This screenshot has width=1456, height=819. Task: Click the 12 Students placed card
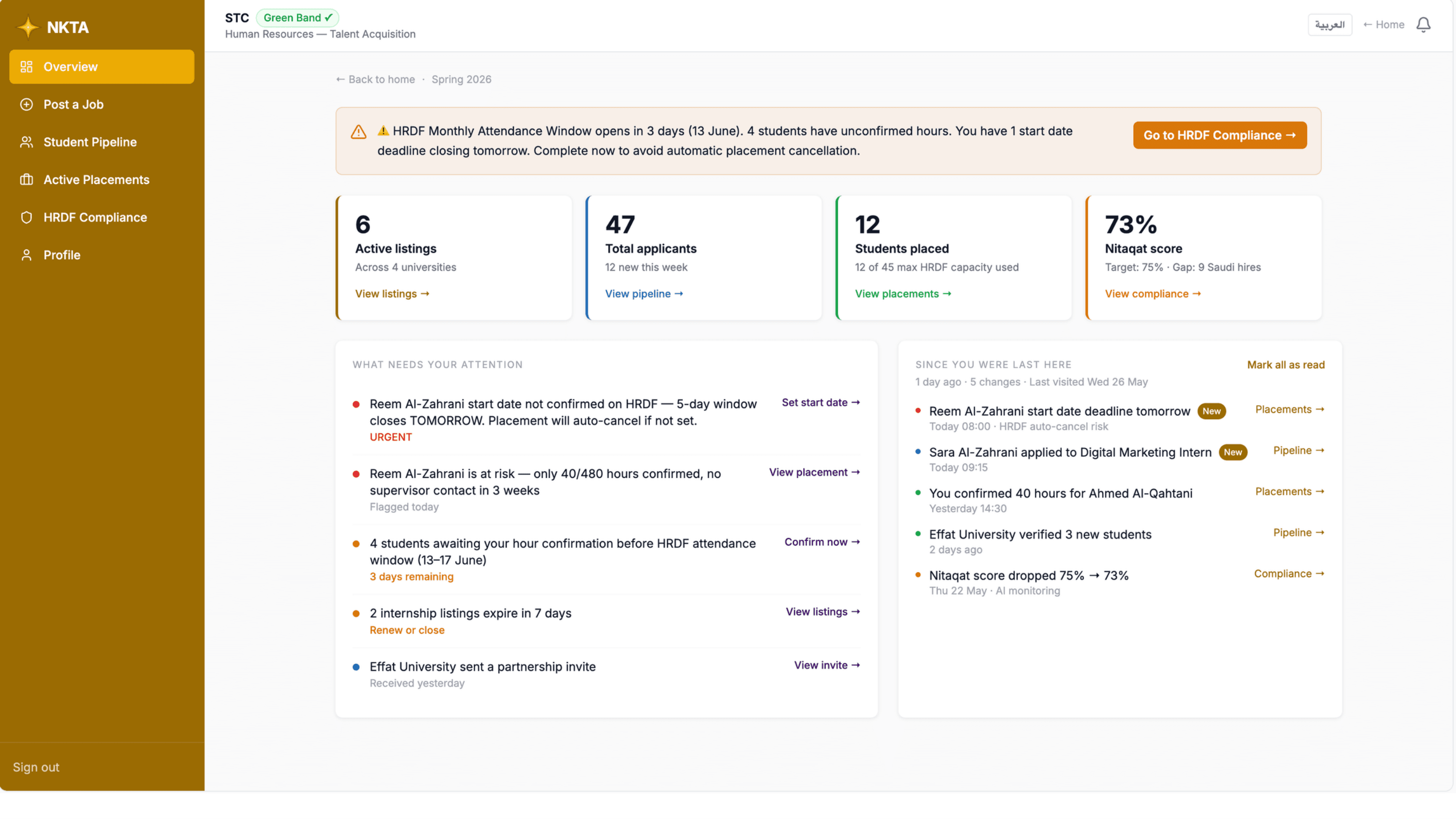[x=954, y=258]
